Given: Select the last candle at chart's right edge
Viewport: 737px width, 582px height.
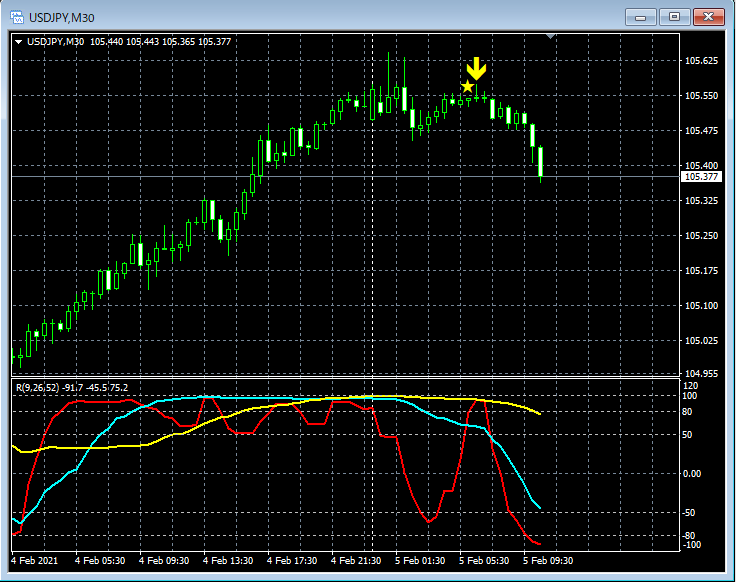Looking at the screenshot, I should tap(541, 162).
